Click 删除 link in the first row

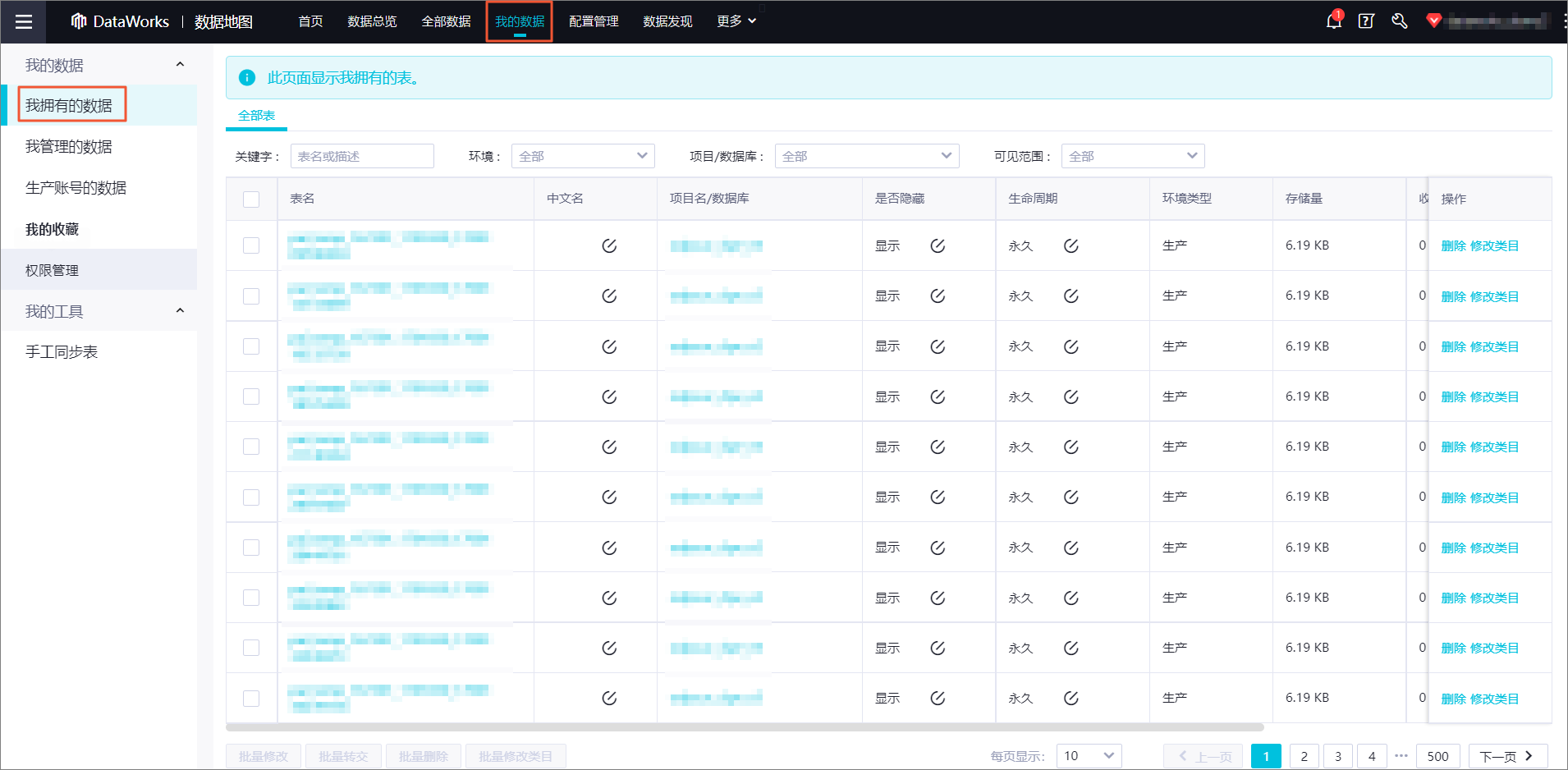(x=1453, y=245)
